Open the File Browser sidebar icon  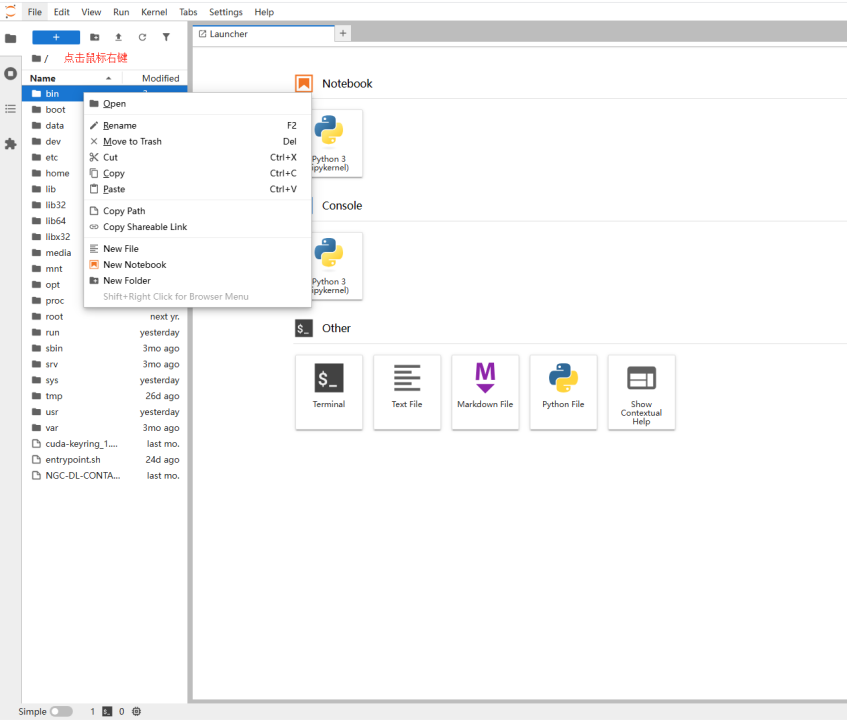(10, 38)
